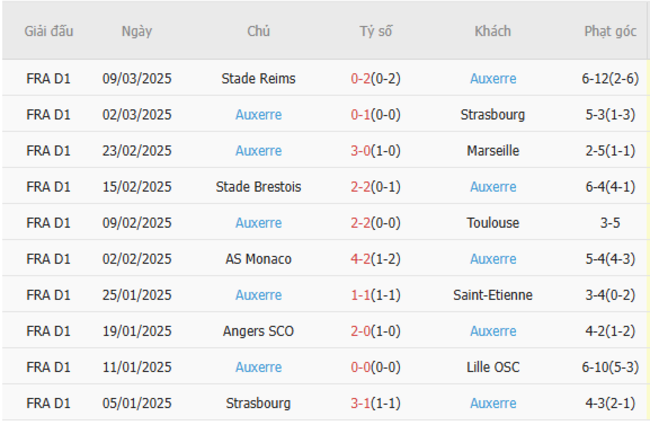This screenshot has width=650, height=425.
Task: Select Saint-Etienne team link
Action: click(x=493, y=295)
